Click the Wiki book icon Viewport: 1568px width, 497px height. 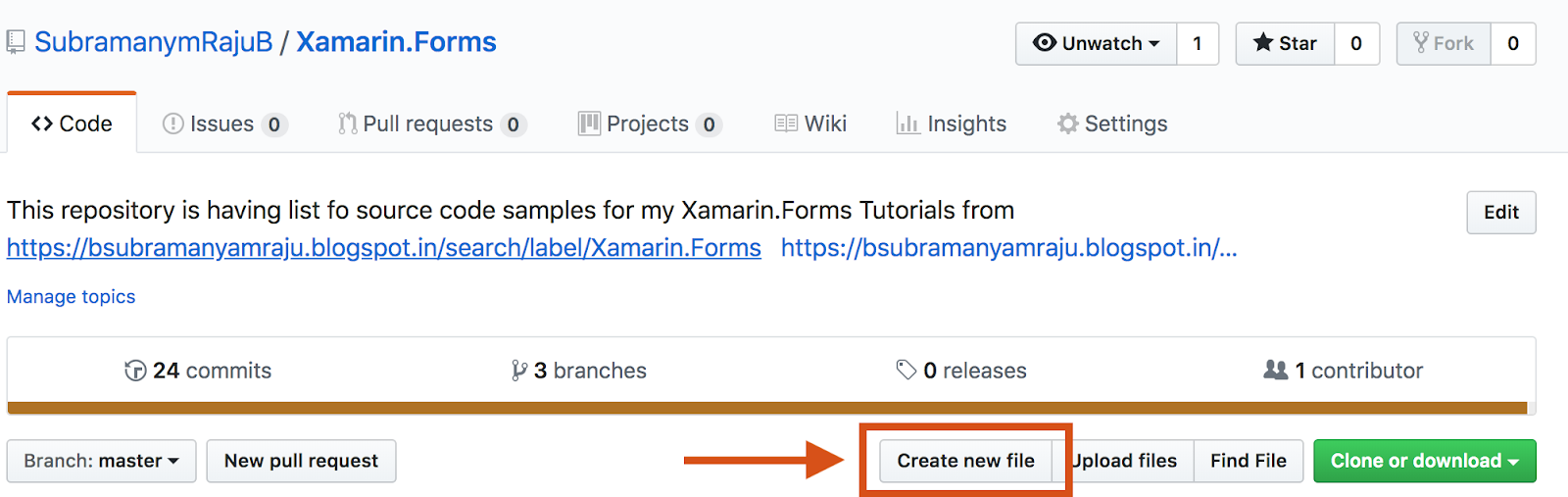pos(786,124)
